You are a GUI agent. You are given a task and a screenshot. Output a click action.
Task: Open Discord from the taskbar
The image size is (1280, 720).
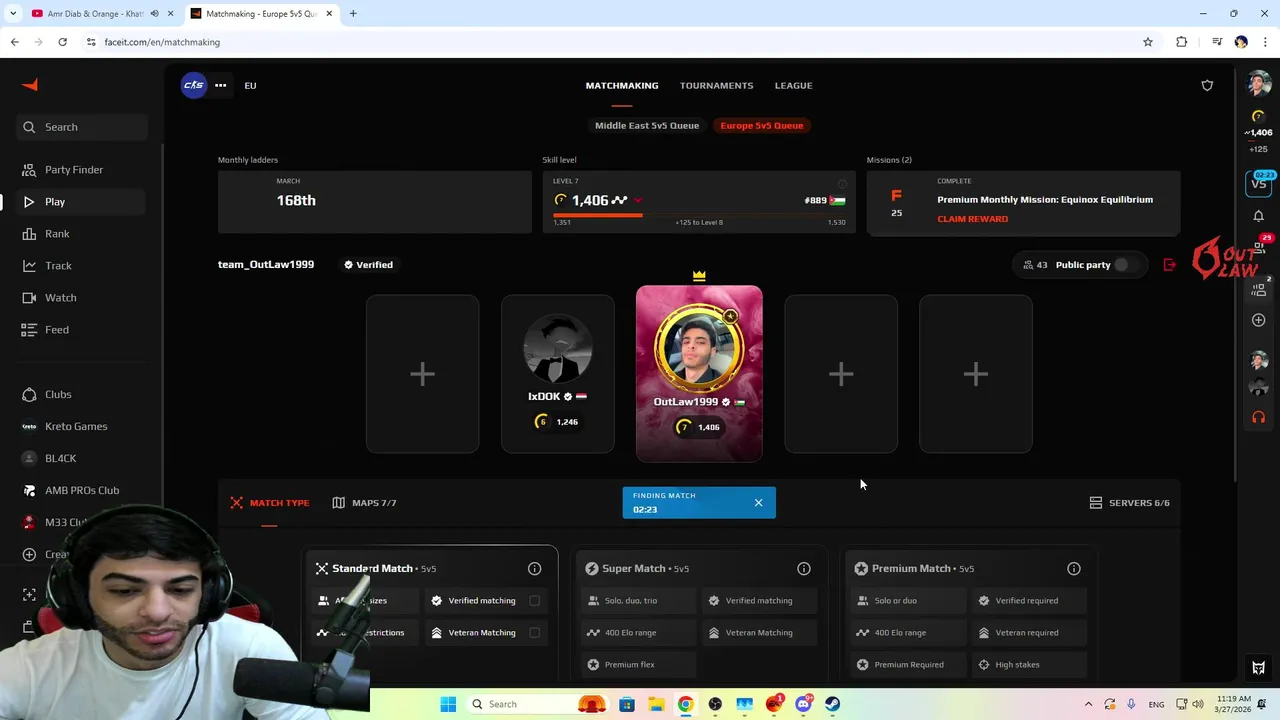pyautogui.click(x=803, y=704)
